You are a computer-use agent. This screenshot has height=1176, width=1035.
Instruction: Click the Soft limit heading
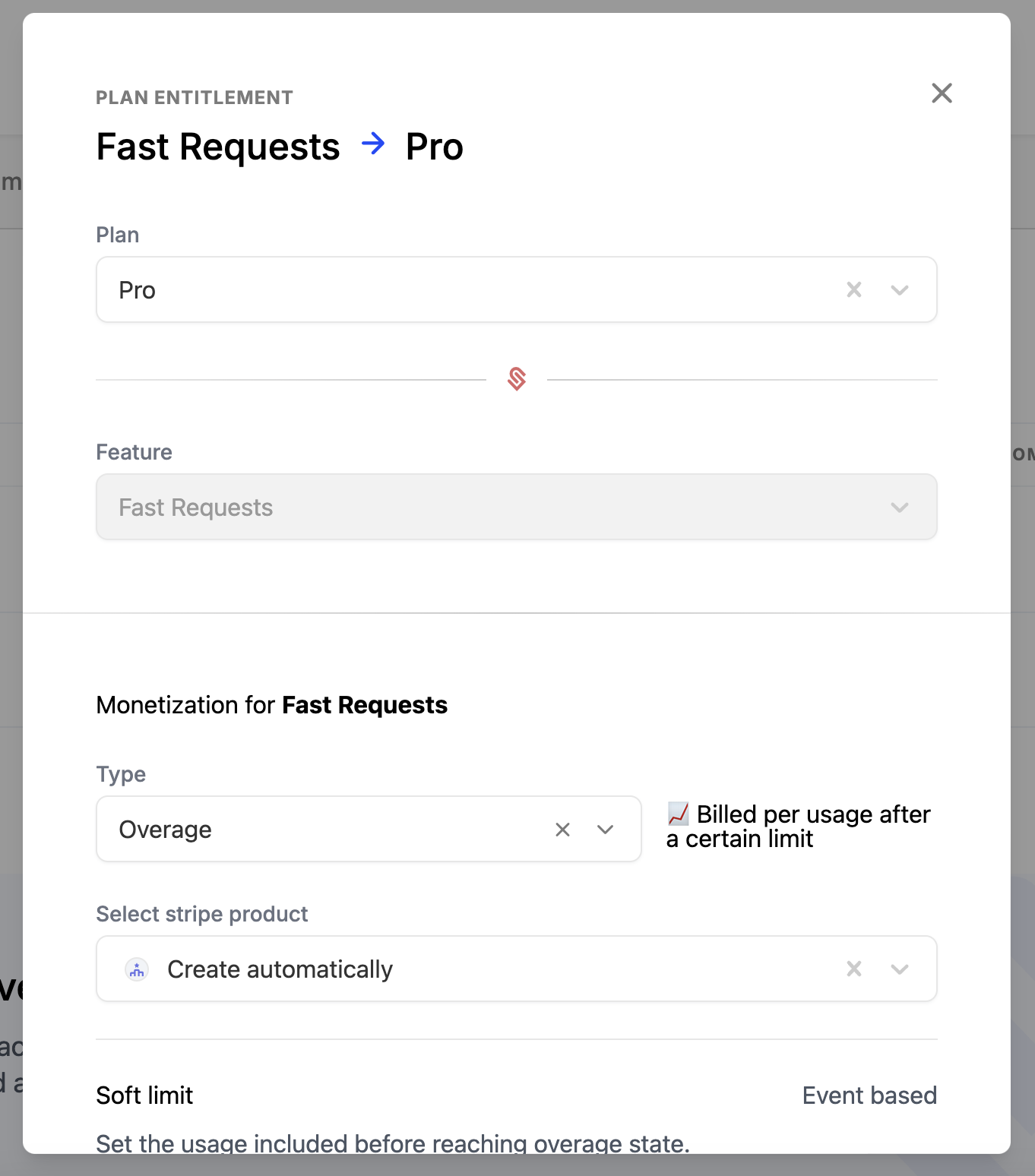coord(144,1095)
